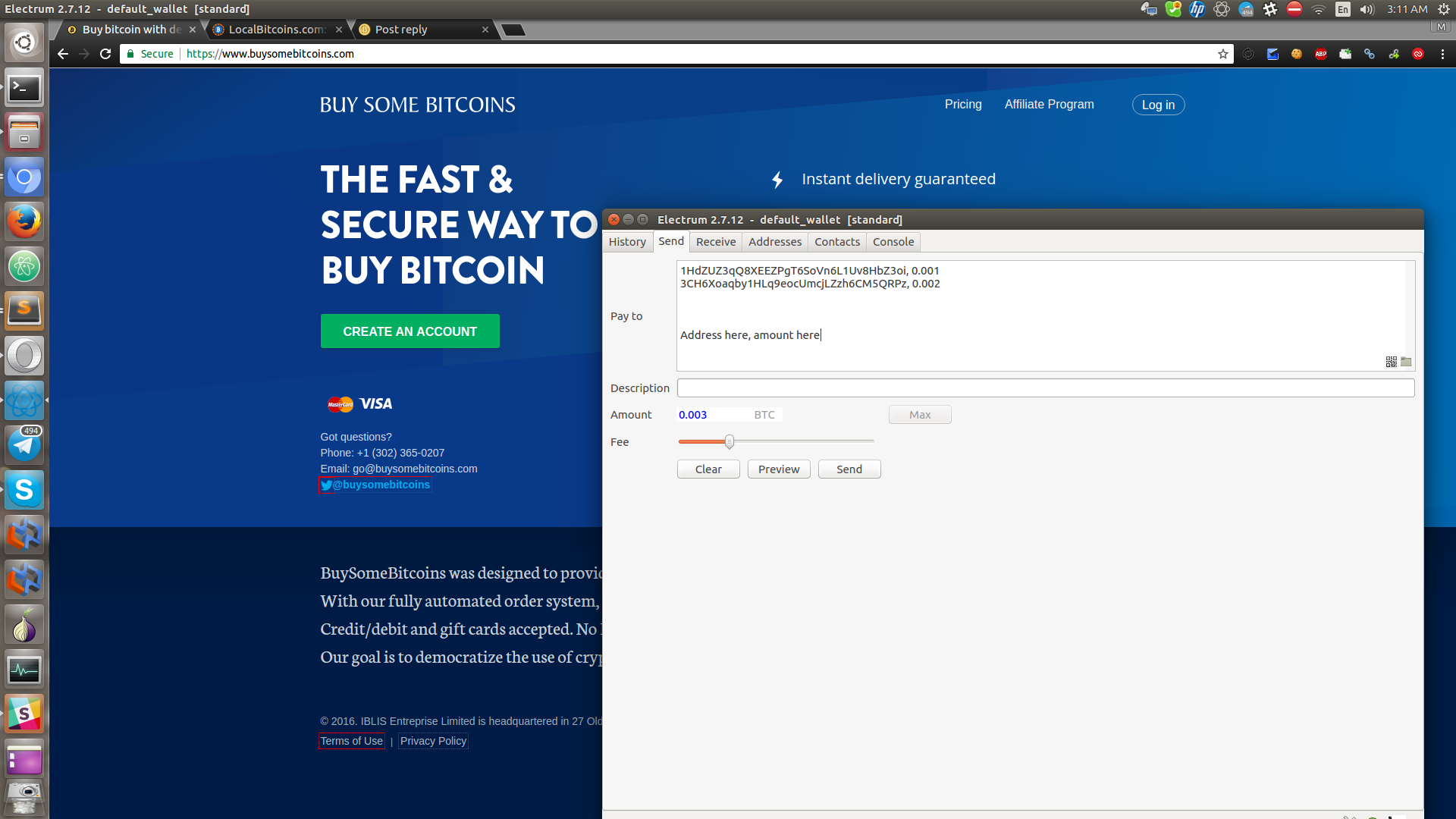Viewport: 1456px width, 819px height.
Task: Switch to Electrum Contacts tab
Action: (837, 242)
